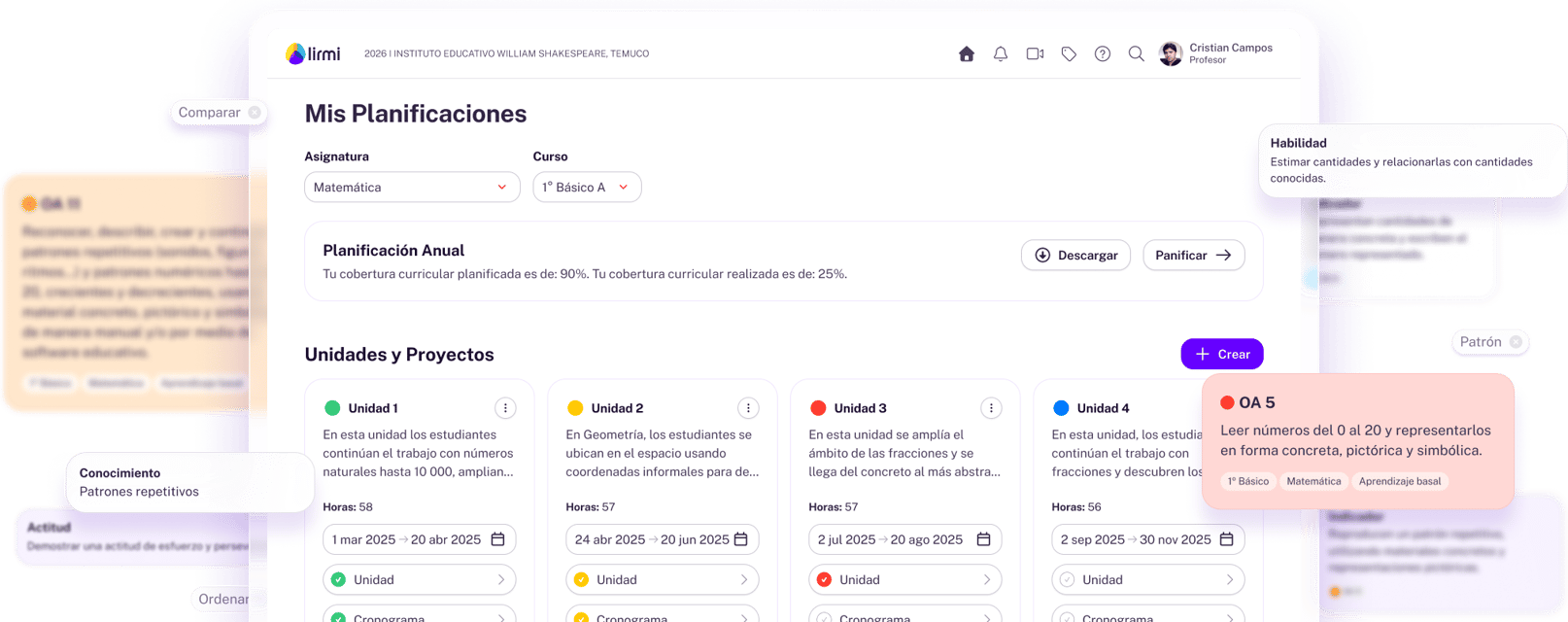Viewport: 1568px width, 622px height.
Task: Click Unidad 2 yellow color dot
Action: (x=575, y=408)
